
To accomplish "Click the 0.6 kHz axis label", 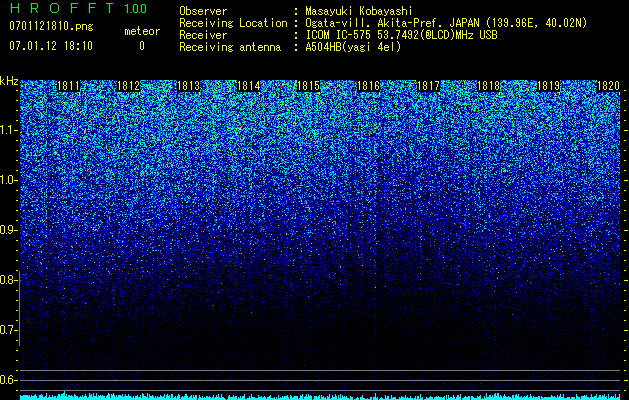I will pos(8,380).
